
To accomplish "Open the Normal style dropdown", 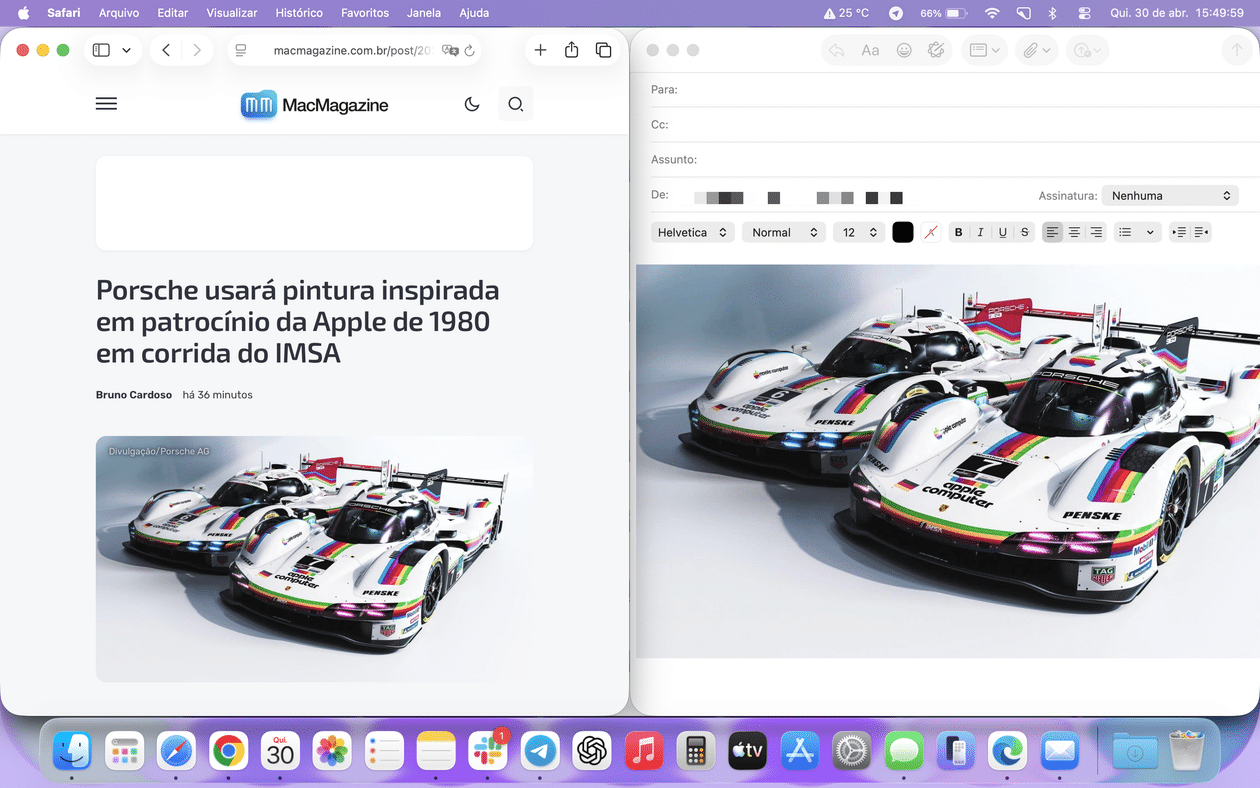I will 784,232.
